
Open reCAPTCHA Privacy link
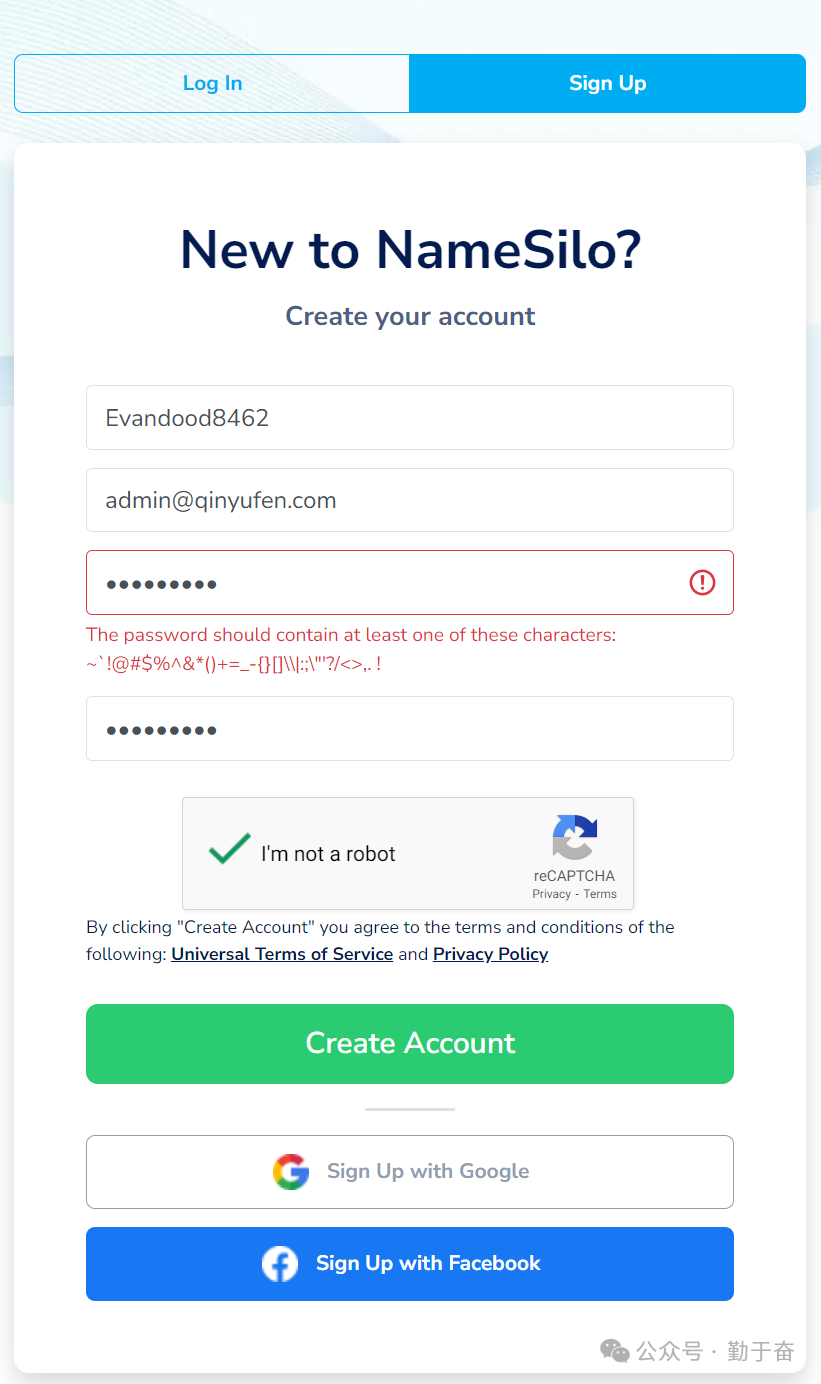click(x=551, y=894)
